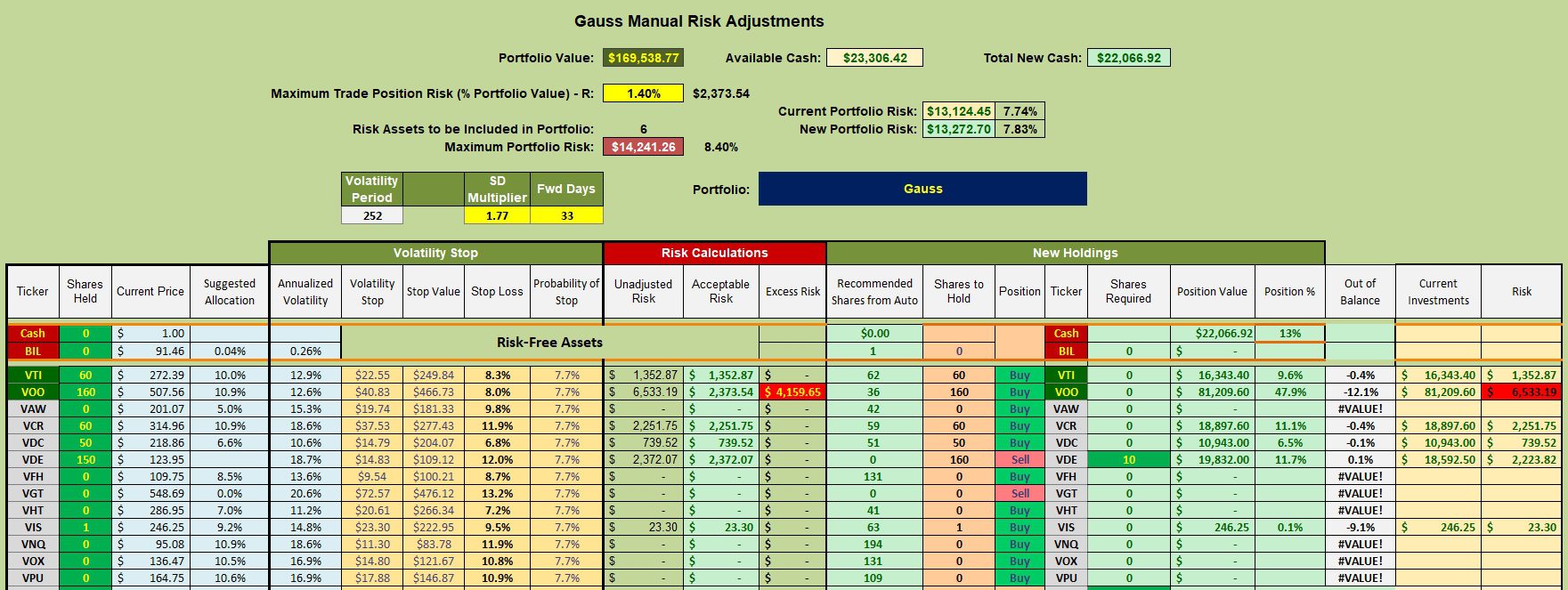Select the 7.83% new risk percentage cell
Screen dimensions: 1568x590
tap(1020, 129)
